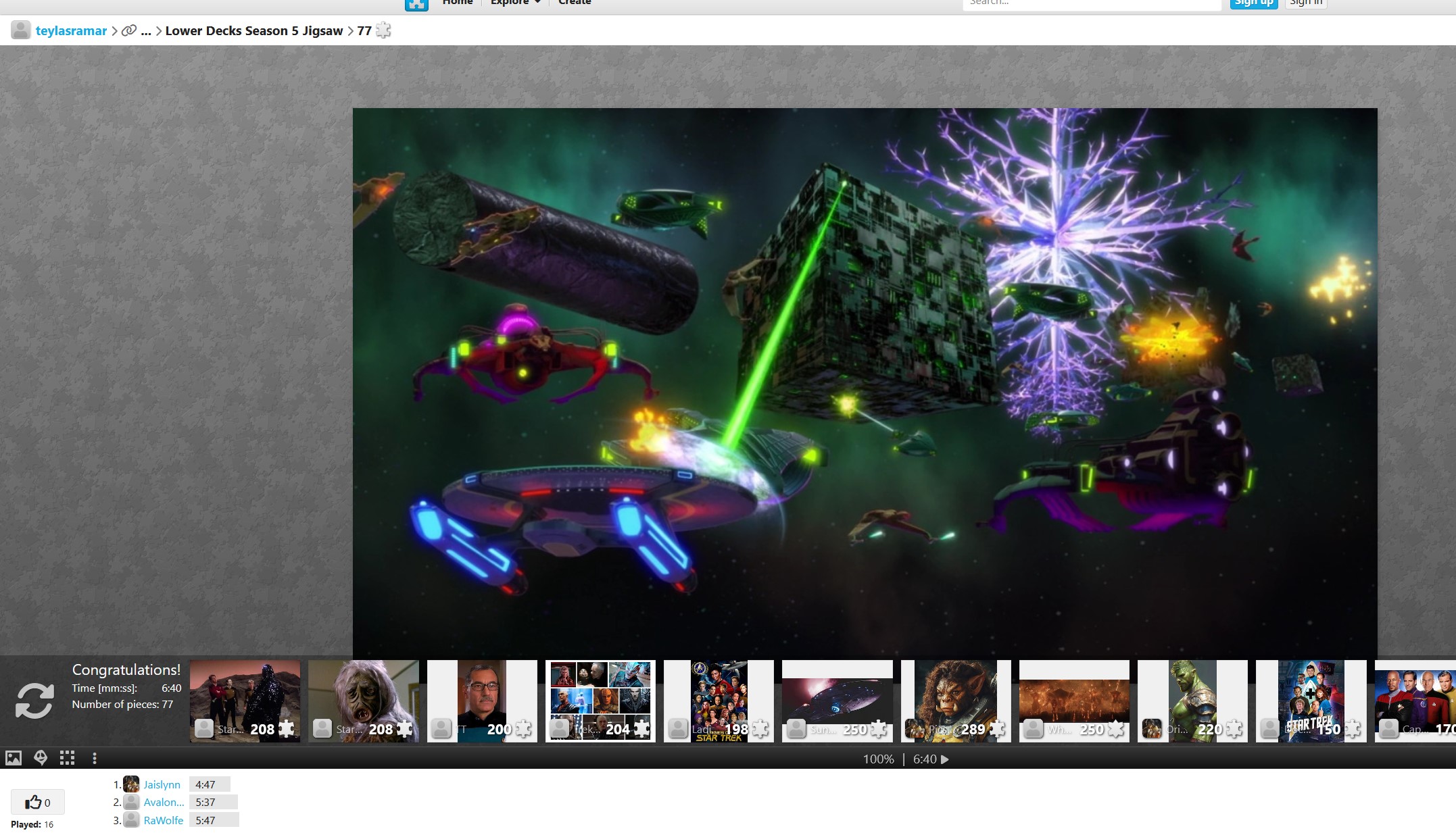Click the Lower Decks Season 5 Jigsaw title
Viewport: 1456px width, 835px height.
[x=254, y=31]
